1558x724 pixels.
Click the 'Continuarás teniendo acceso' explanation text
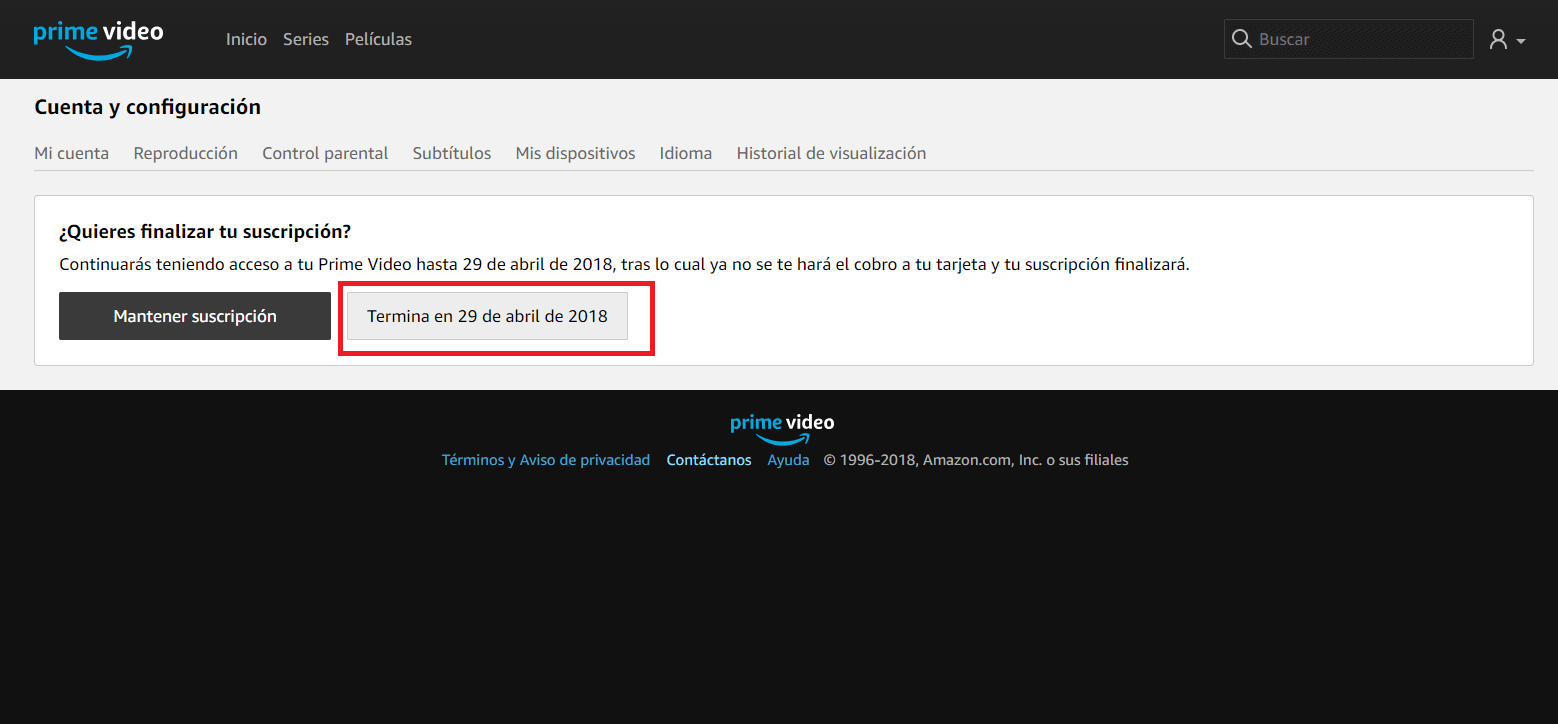pos(624,265)
